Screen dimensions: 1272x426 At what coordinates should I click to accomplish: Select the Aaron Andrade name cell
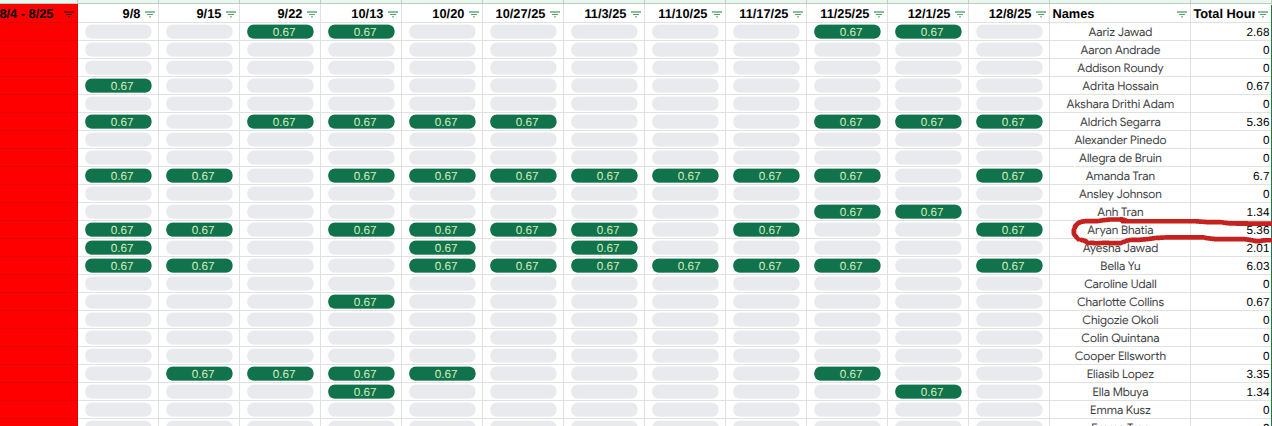point(1120,50)
